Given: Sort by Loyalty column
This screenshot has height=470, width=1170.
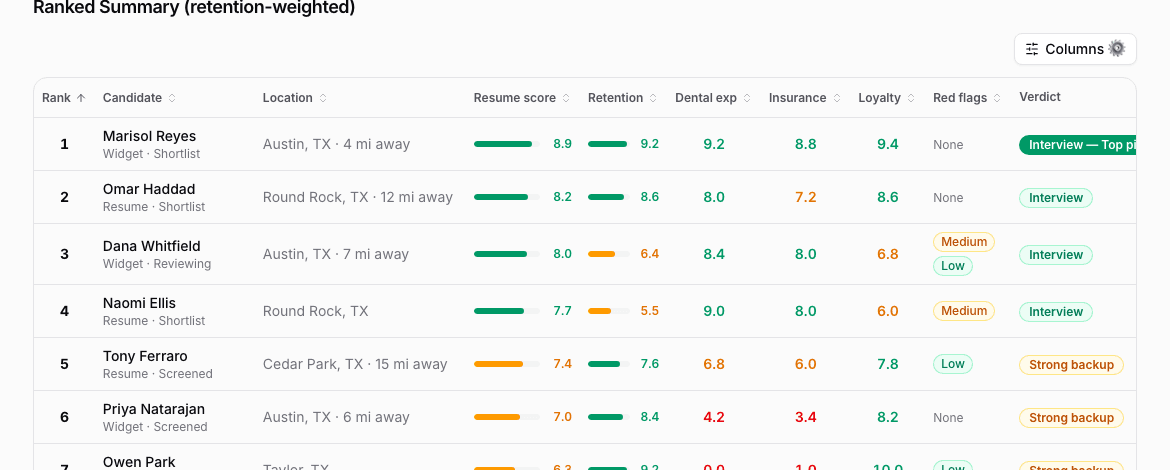Looking at the screenshot, I should point(886,98).
